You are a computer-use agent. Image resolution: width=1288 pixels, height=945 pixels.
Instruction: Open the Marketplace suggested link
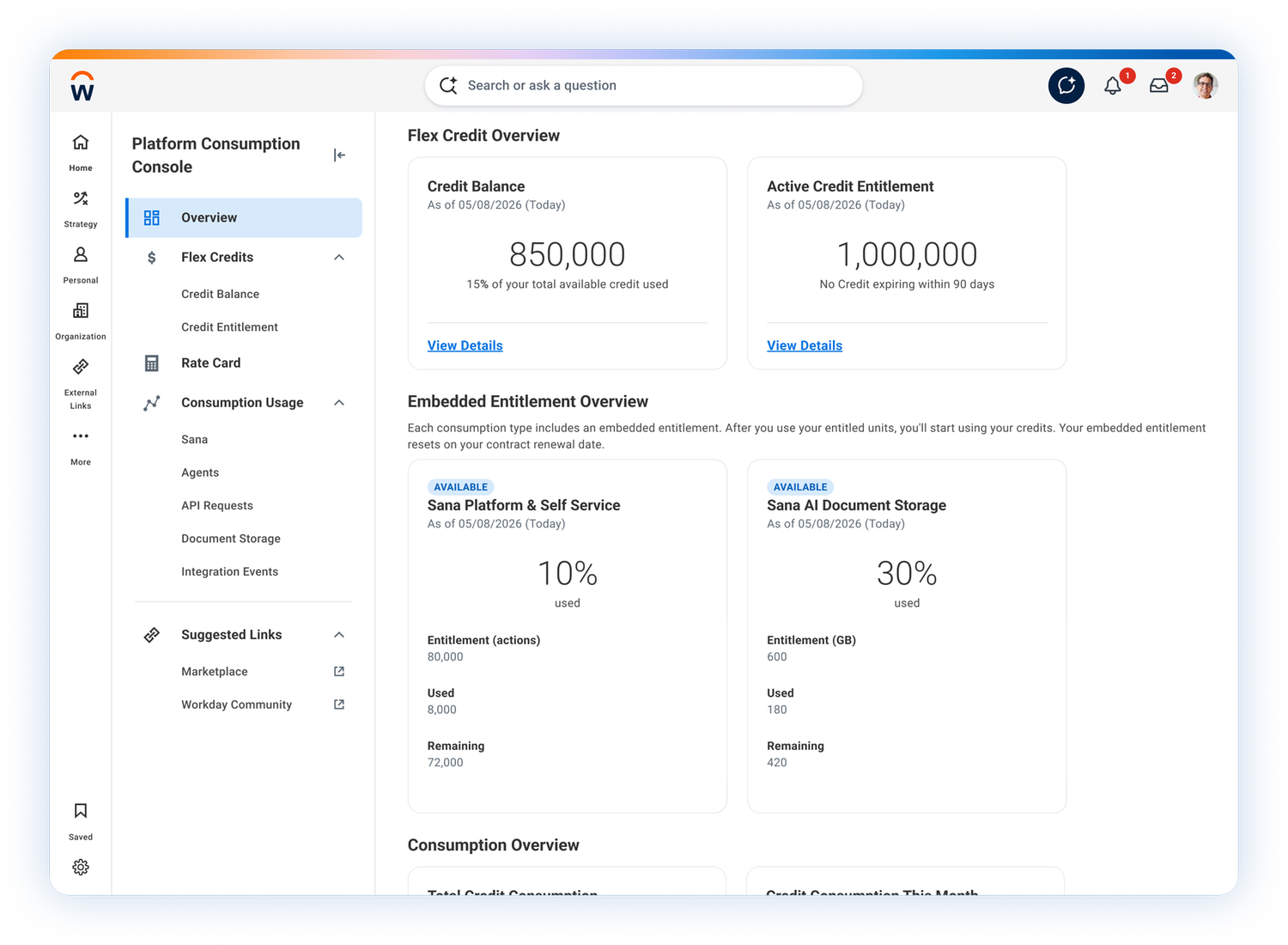coord(215,672)
